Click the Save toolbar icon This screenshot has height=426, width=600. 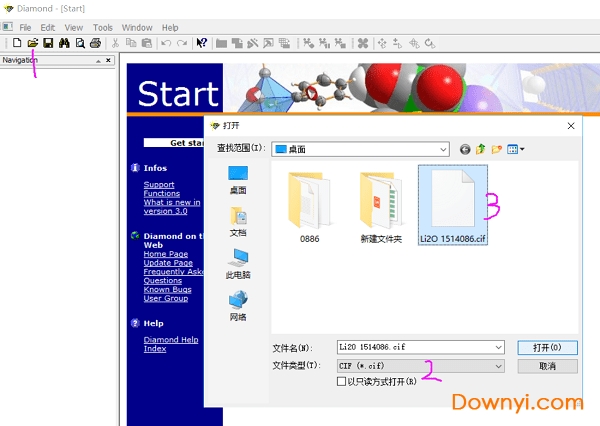pyautogui.click(x=47, y=43)
